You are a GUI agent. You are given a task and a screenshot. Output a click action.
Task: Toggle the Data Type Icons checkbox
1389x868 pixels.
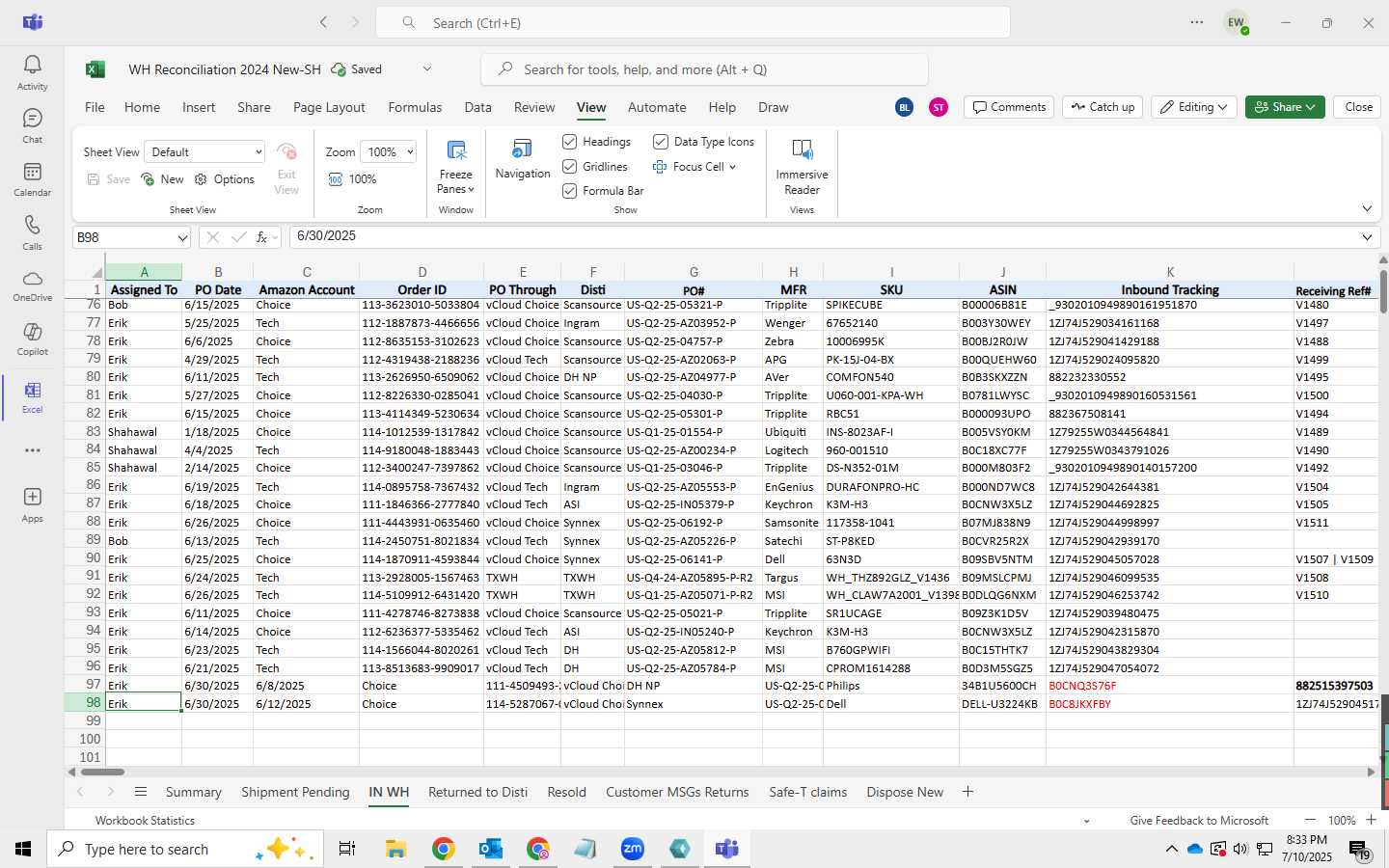pos(661,142)
